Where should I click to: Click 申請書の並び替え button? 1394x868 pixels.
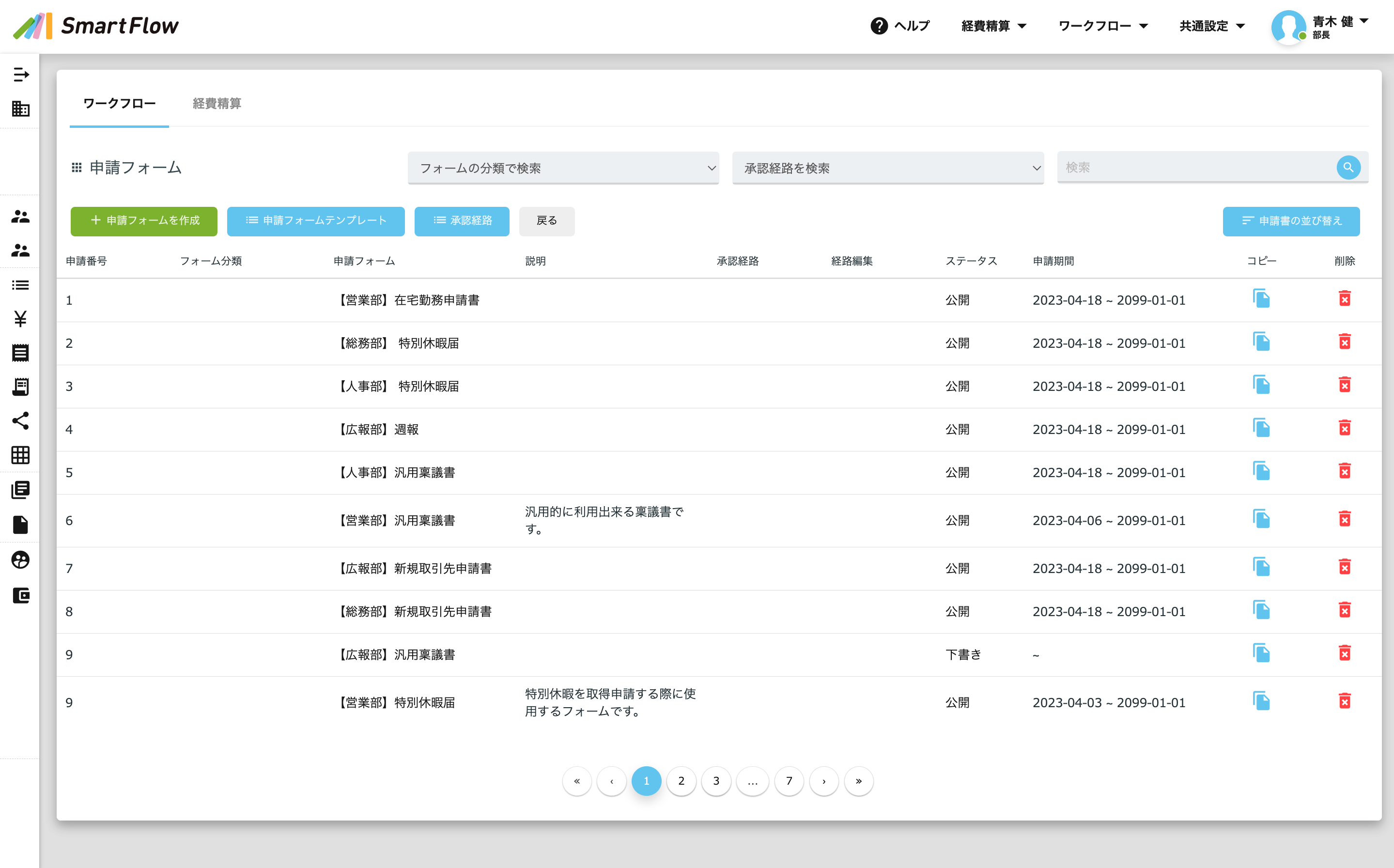(1291, 221)
